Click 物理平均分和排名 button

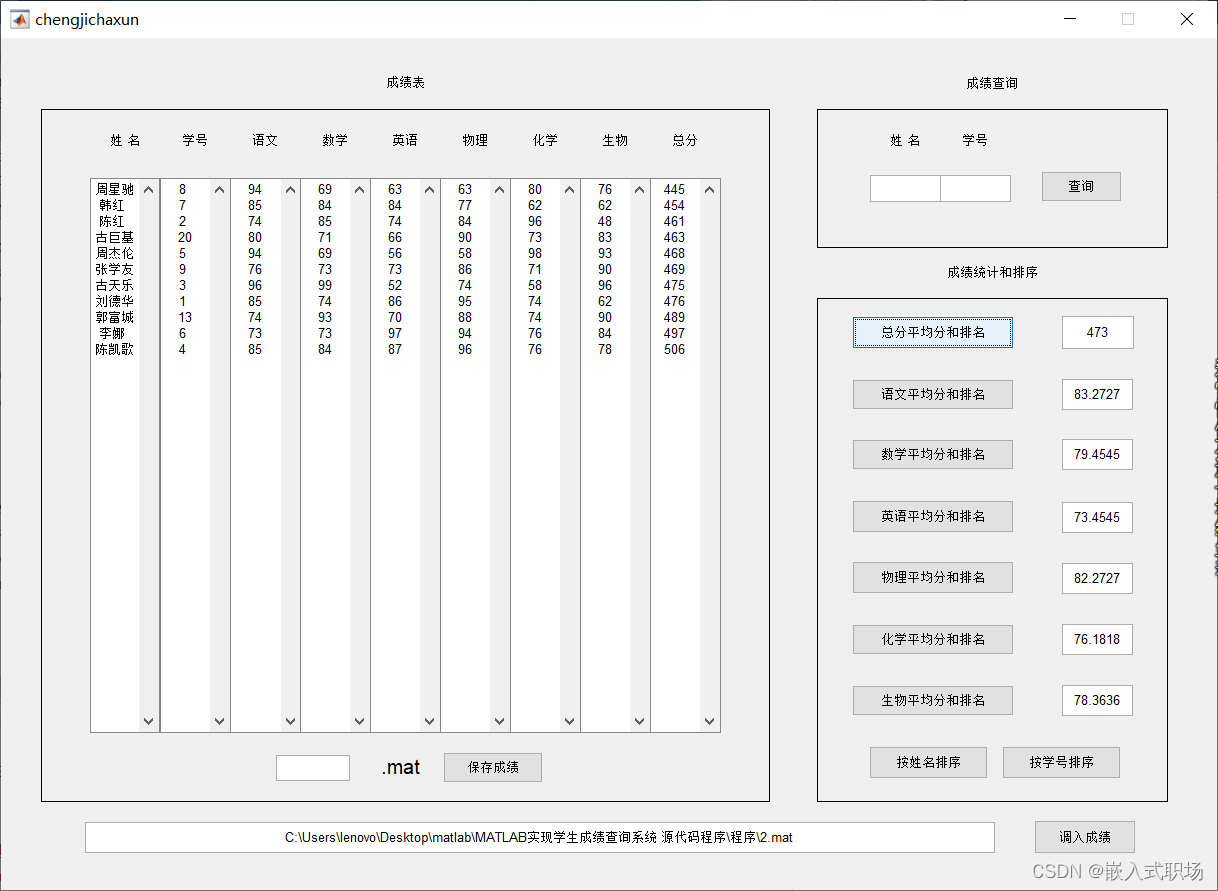click(932, 577)
